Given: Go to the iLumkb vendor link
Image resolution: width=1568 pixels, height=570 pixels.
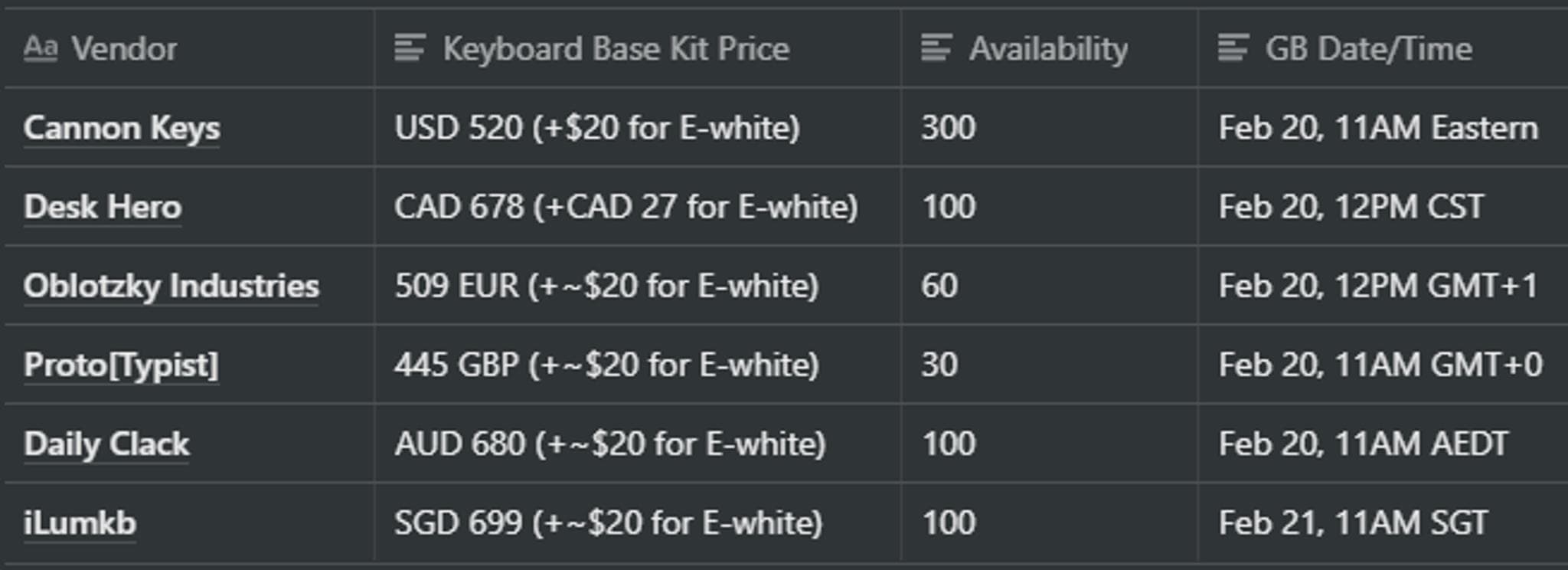Looking at the screenshot, I should coord(80,523).
